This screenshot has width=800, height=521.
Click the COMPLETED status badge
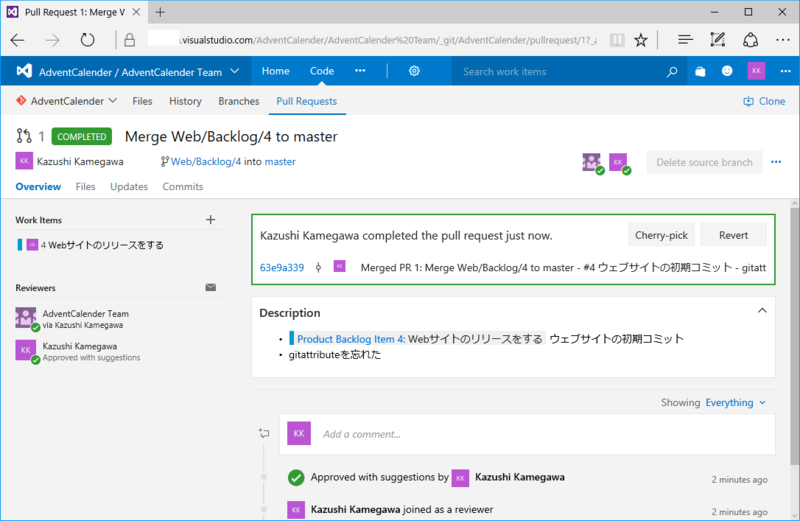tap(82, 137)
